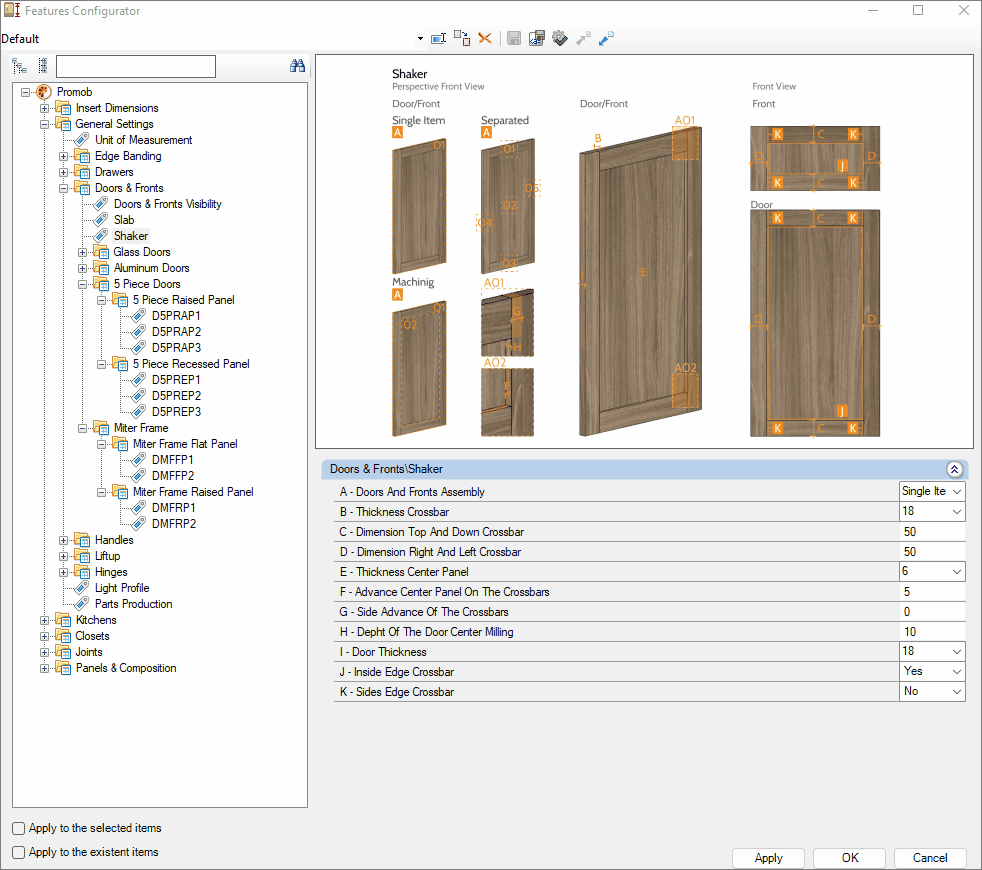
Task: Open the Thickness Center Panel dropdown
Action: coord(957,572)
